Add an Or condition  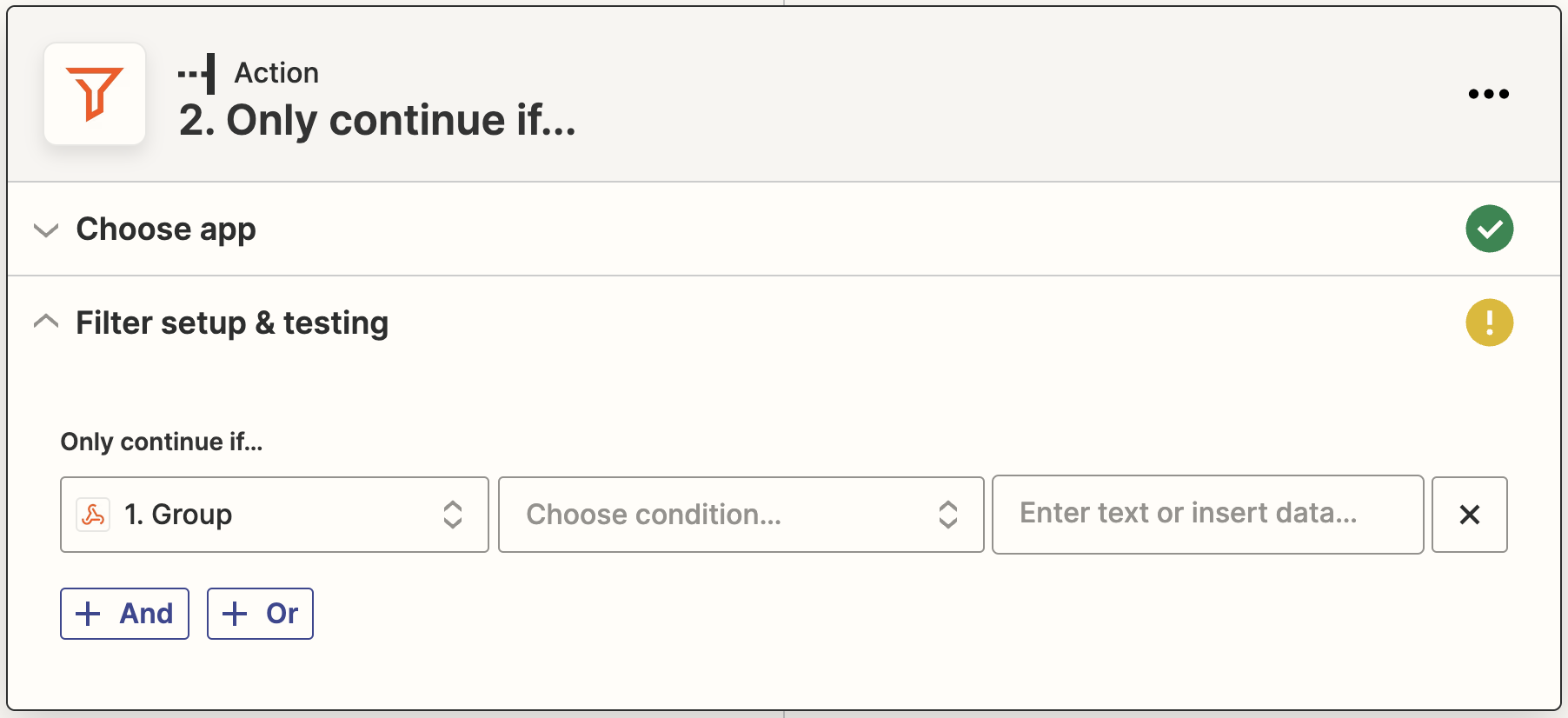(260, 614)
